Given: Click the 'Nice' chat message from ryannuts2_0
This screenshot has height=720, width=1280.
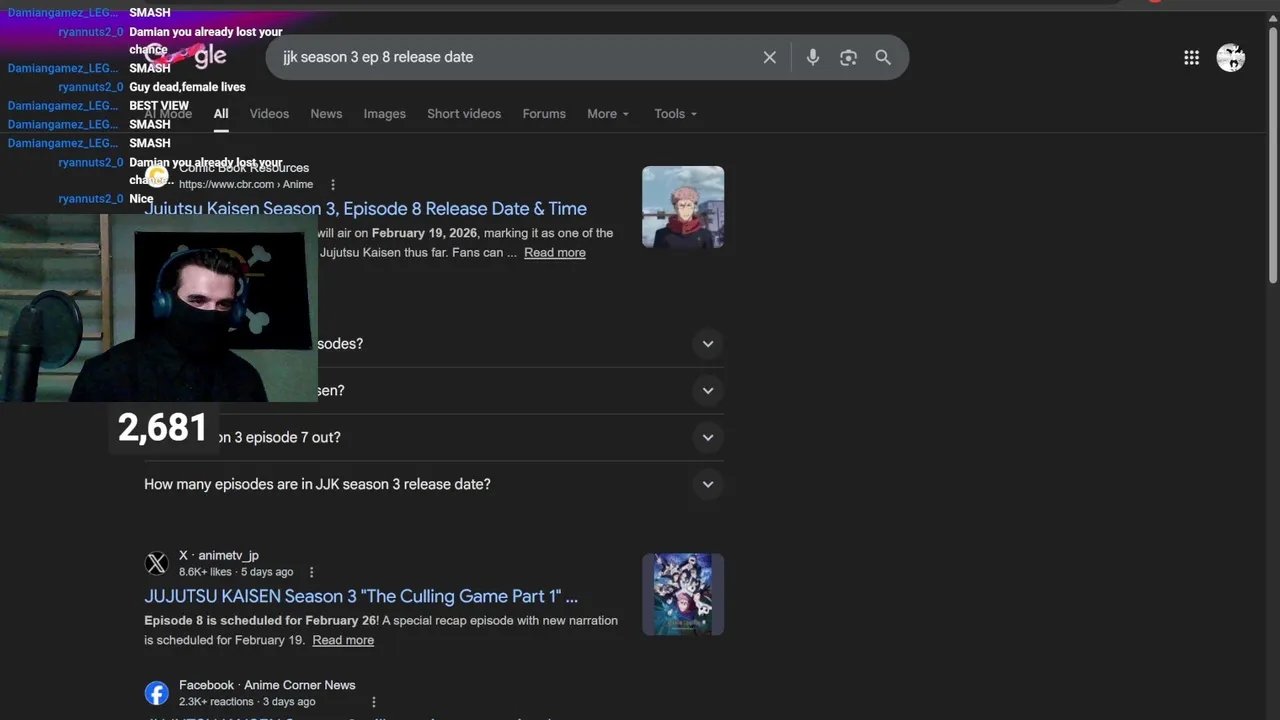Looking at the screenshot, I should 141,199.
